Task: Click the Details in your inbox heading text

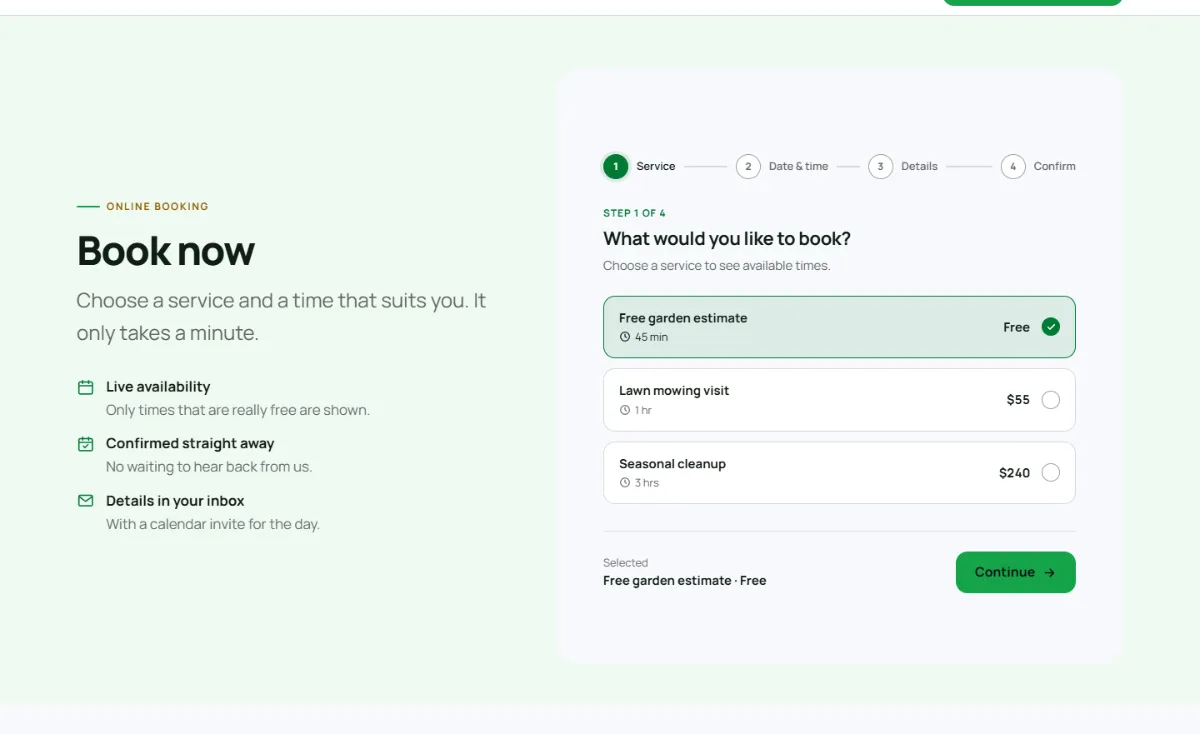Action: coord(175,501)
